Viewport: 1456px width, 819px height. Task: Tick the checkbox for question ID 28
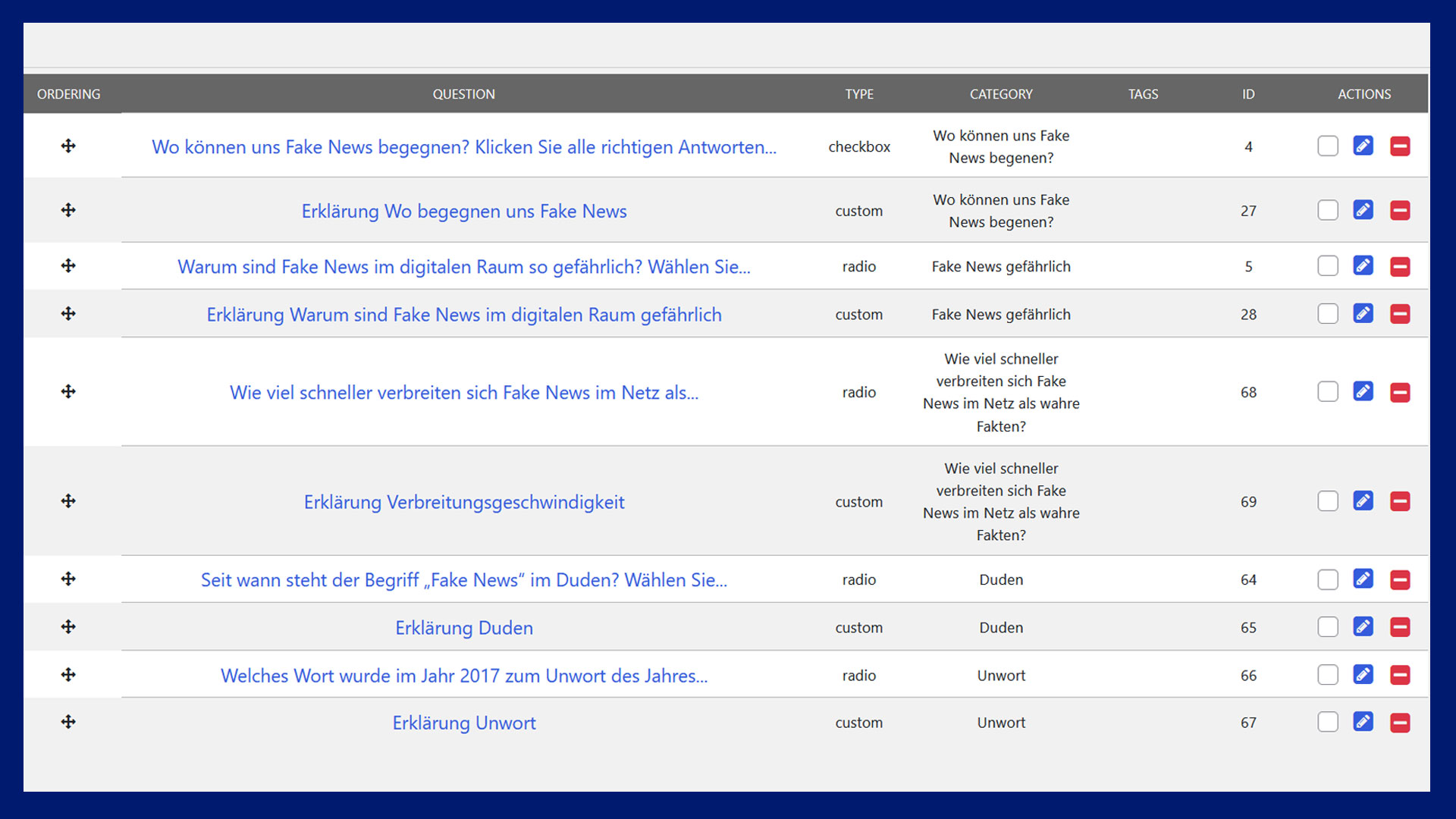1328,313
